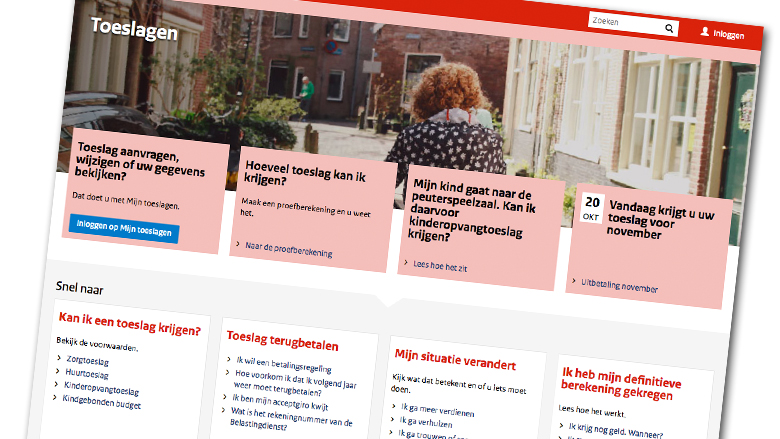This screenshot has height=439, width=780.
Task: Type in the Zoeken search field
Action: 625,22
